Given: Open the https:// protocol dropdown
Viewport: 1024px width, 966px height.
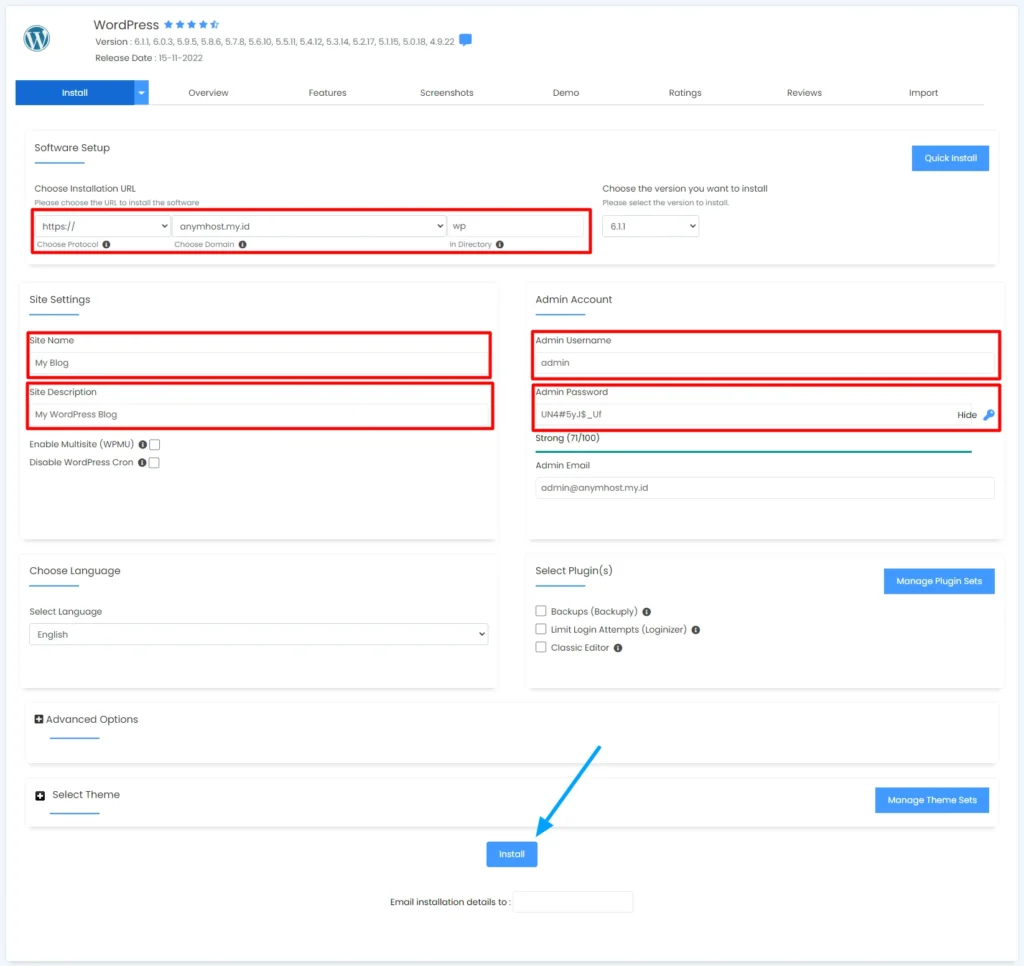Looking at the screenshot, I should [x=103, y=226].
